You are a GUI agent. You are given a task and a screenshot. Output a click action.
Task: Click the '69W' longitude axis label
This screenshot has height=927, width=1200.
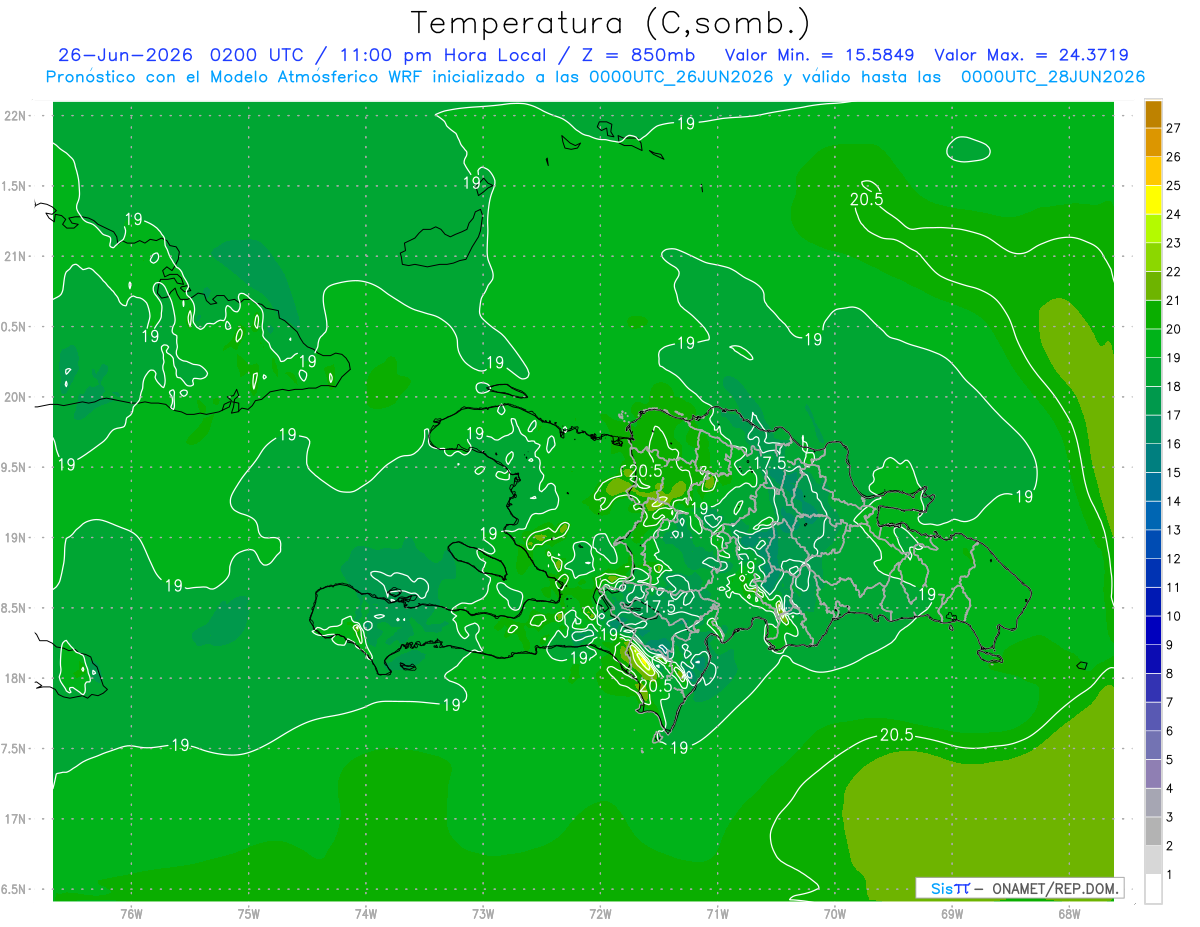(x=952, y=914)
